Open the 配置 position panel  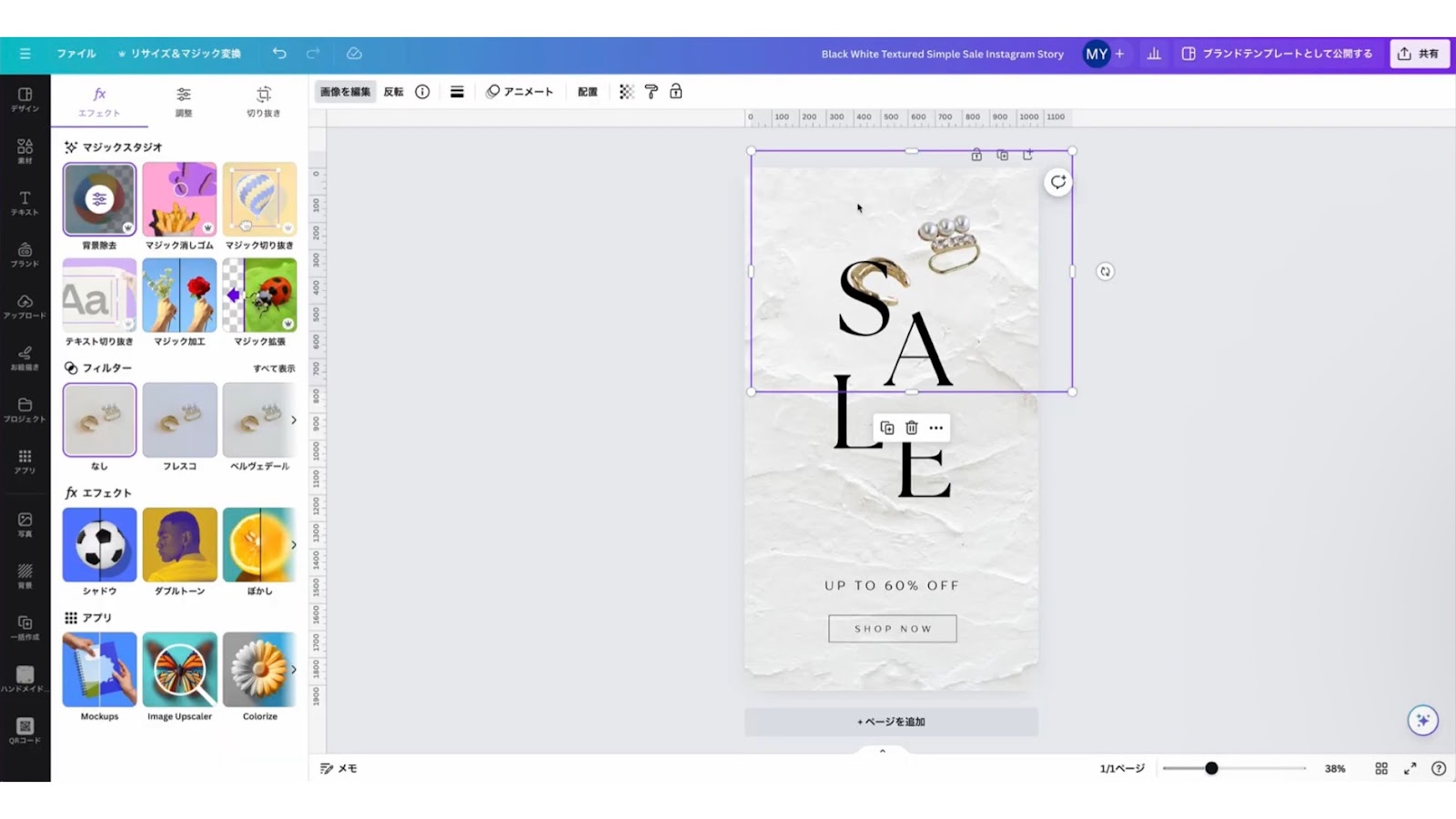(588, 92)
